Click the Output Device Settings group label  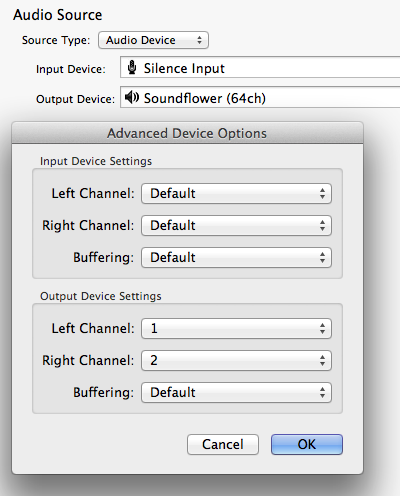pos(101,296)
